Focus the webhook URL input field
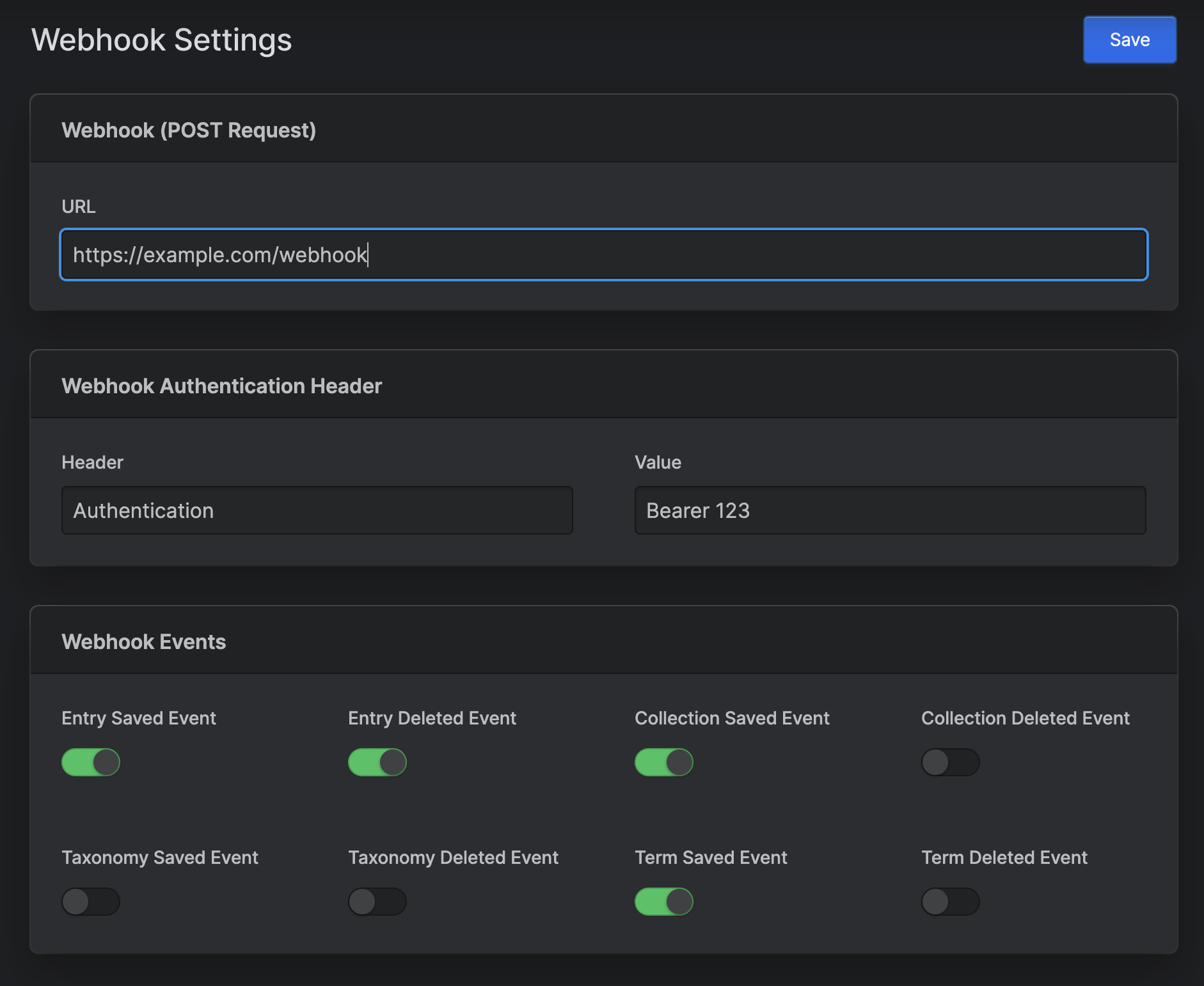 [603, 254]
